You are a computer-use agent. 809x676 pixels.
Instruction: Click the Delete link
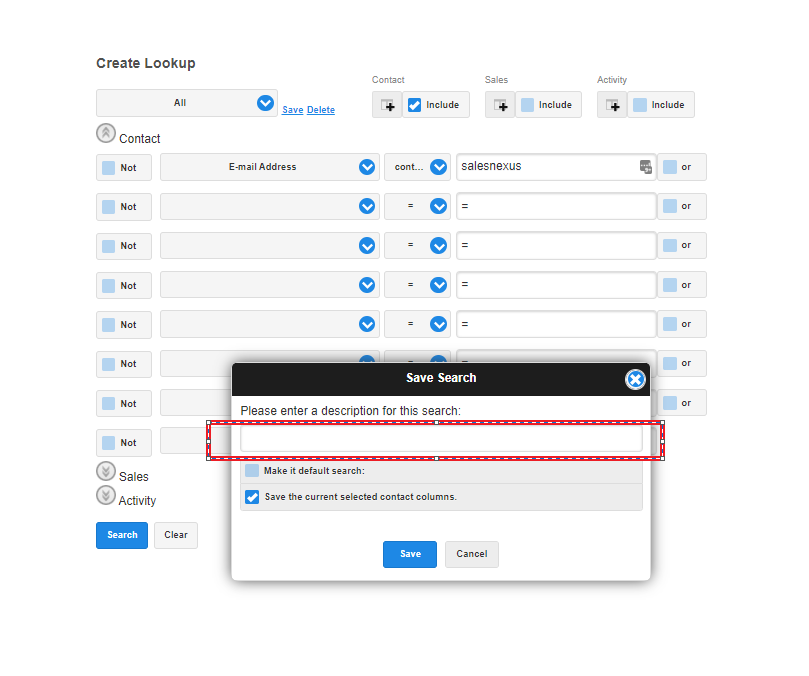[321, 110]
